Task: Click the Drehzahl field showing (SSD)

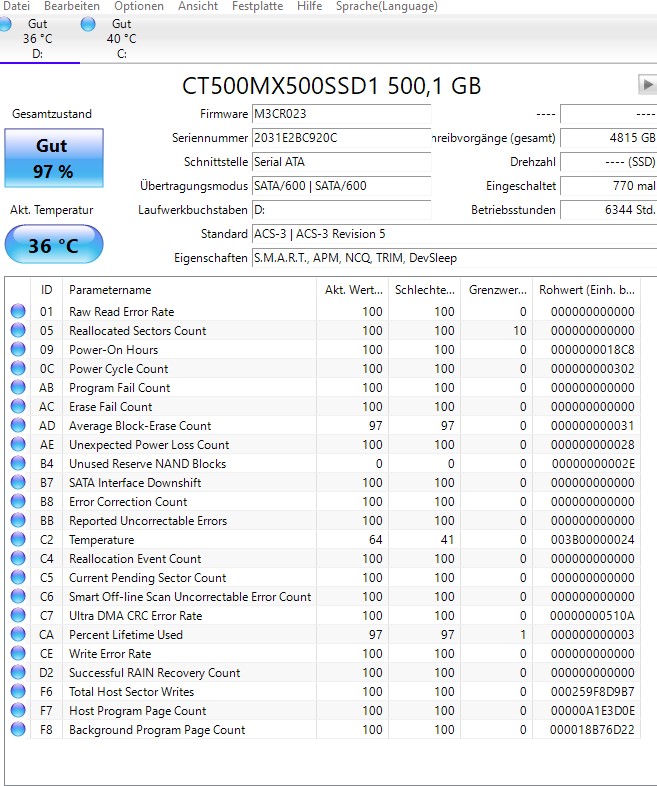Action: point(608,162)
